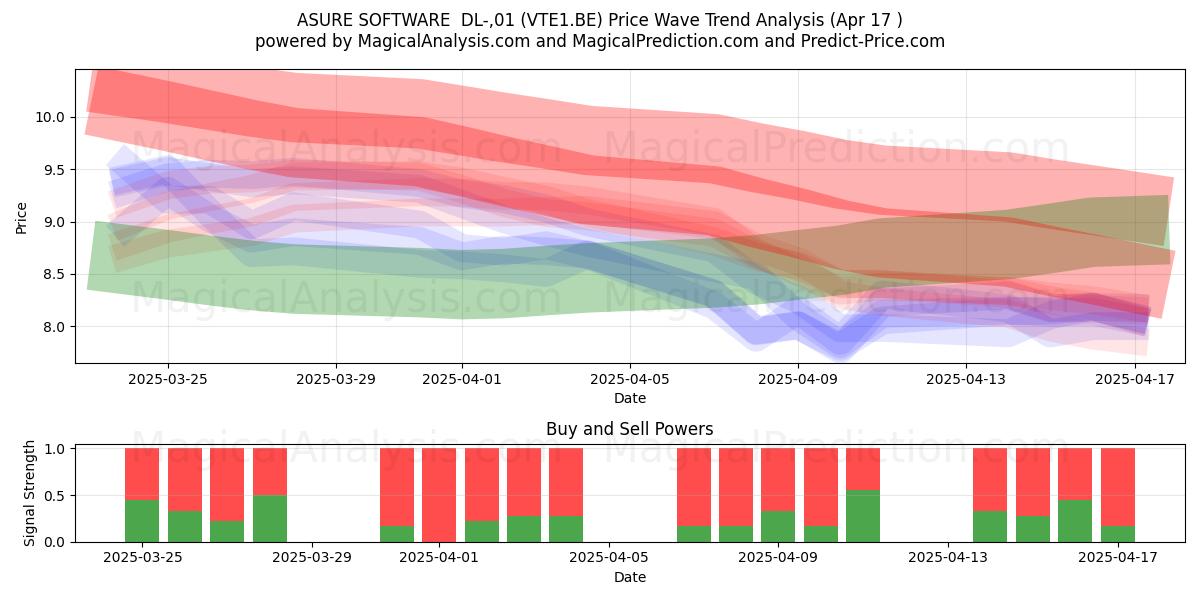Click the 'Buy and Sell Powers' subplot title
This screenshot has width=1200, height=600.
[x=630, y=429]
